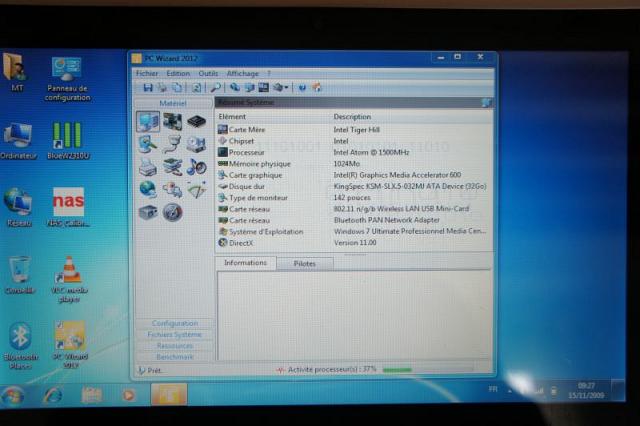
Task: Select the Panneau de configuration desktop icon
Action: 67,79
